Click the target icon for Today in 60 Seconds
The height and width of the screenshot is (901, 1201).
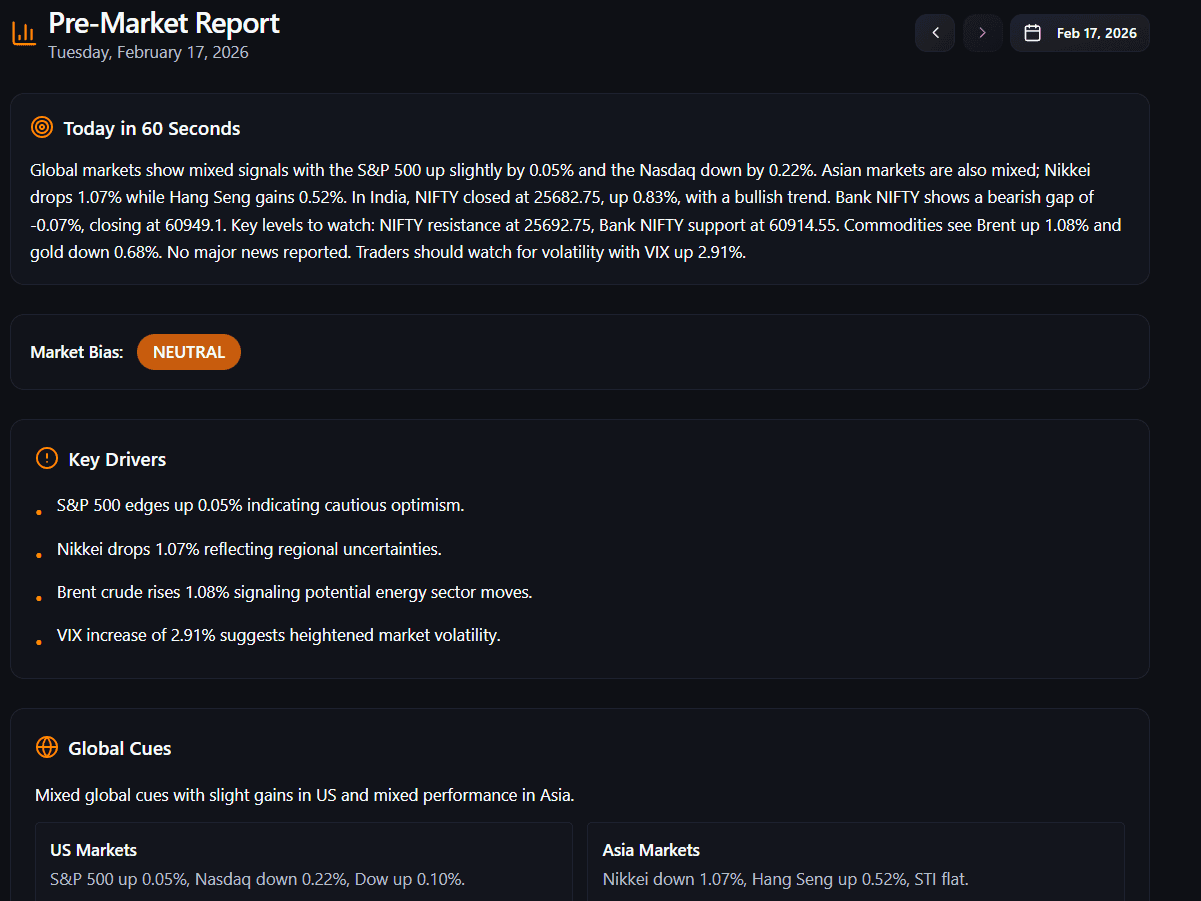(x=42, y=127)
